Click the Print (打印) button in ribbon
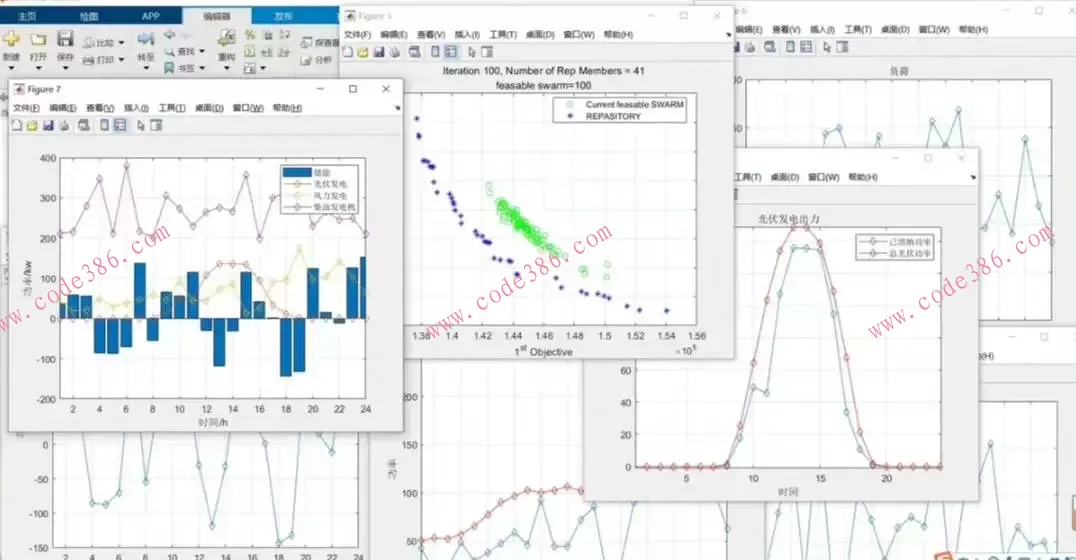The image size is (1076, 560). 100,60
